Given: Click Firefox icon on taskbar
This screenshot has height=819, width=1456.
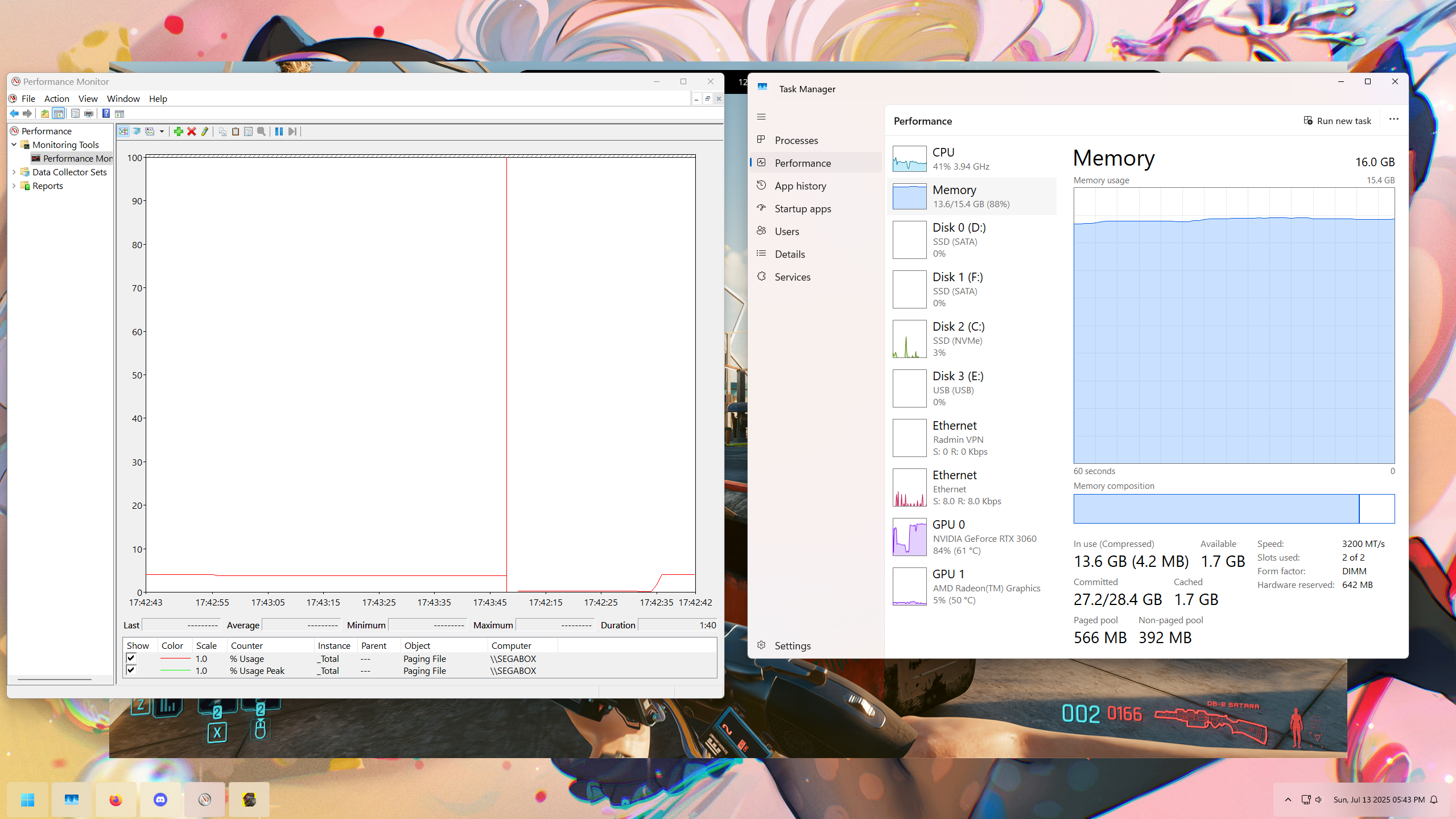Looking at the screenshot, I should (116, 800).
